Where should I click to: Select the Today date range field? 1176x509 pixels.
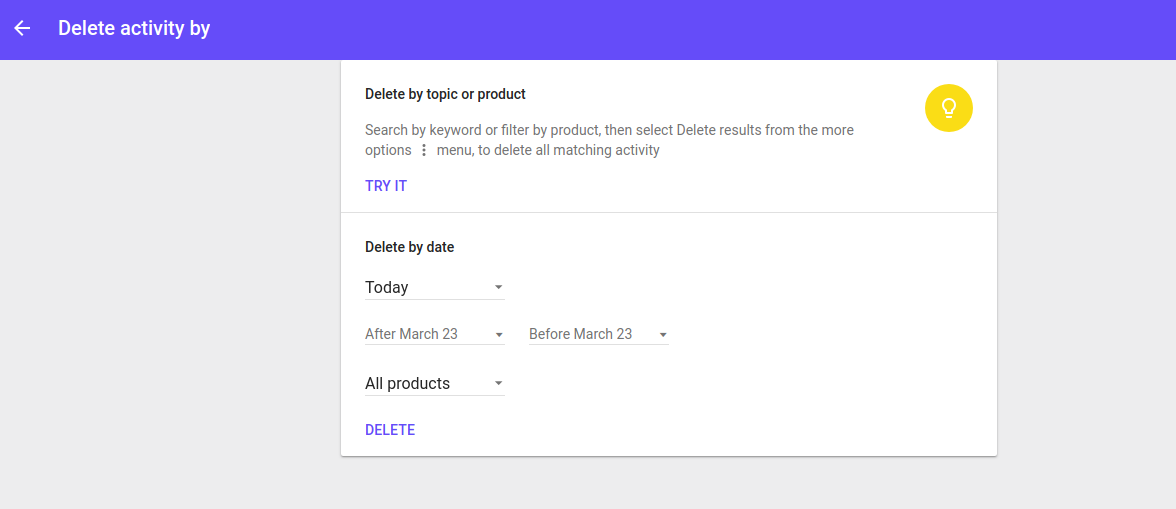click(420, 288)
